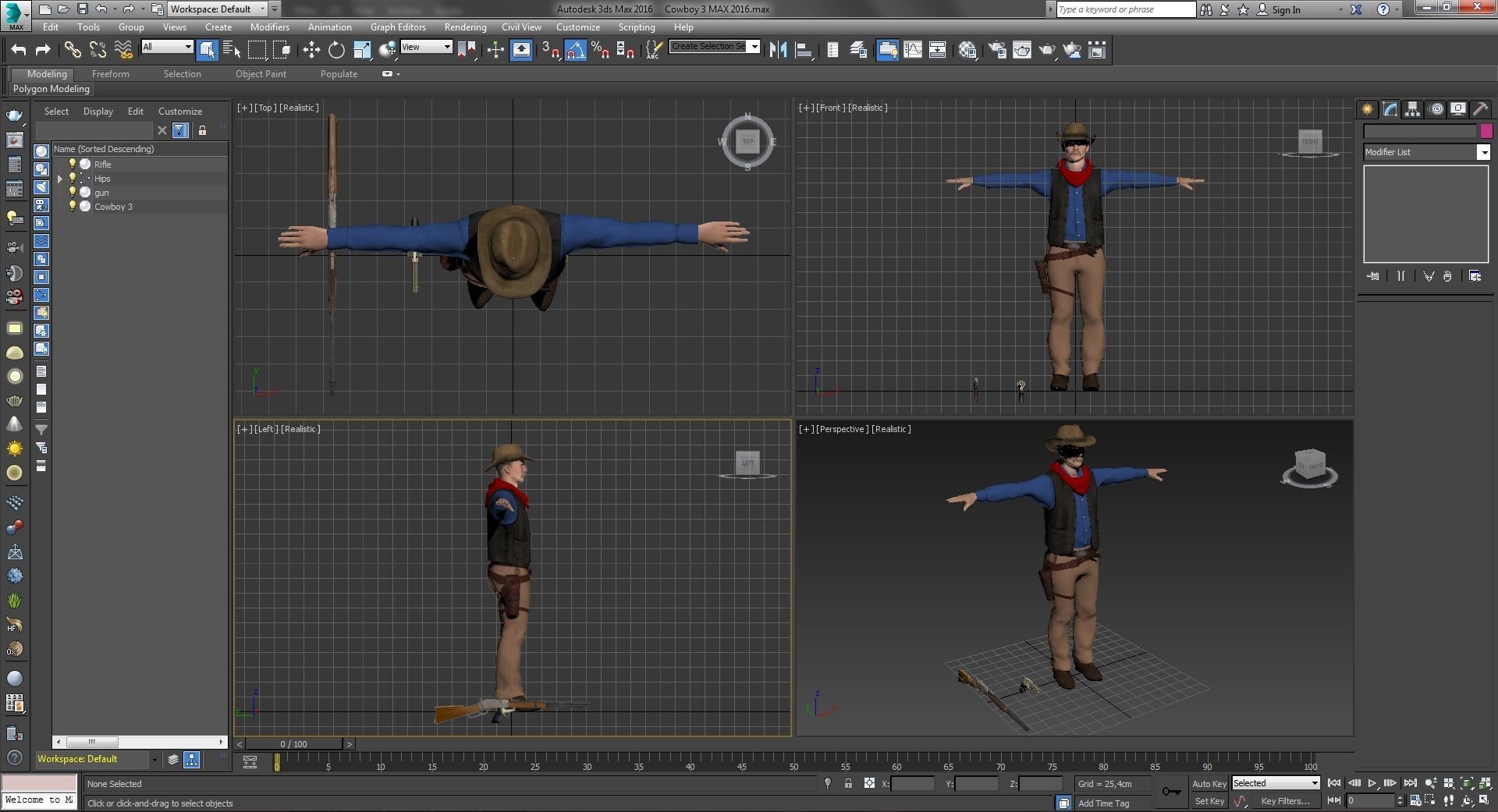Open the Scripting menu
The image size is (1498, 812).
[x=637, y=27]
